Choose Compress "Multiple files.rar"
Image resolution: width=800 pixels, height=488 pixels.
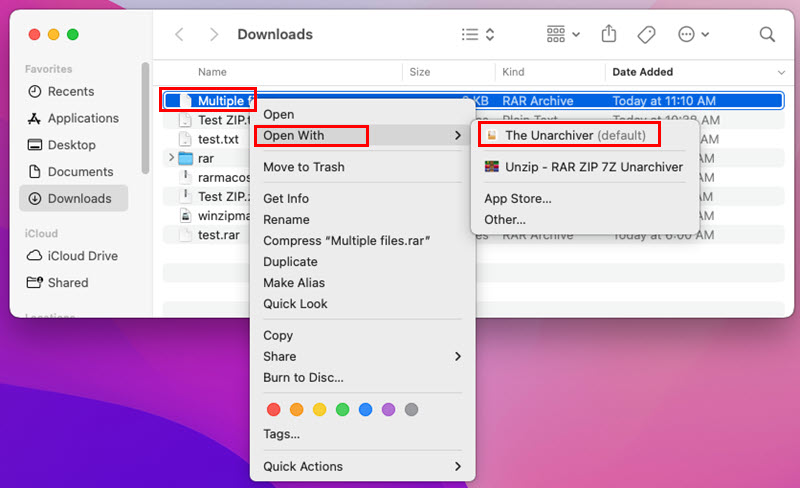[x=346, y=240]
